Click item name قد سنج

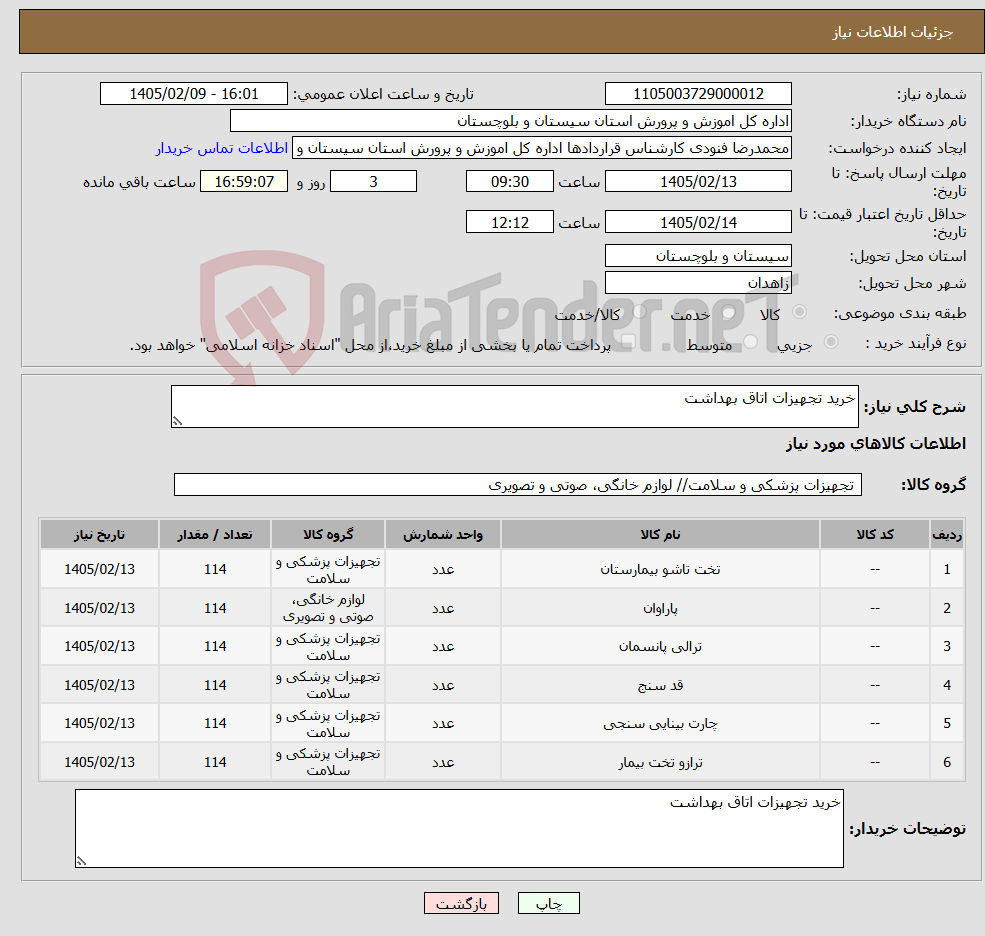(x=660, y=685)
